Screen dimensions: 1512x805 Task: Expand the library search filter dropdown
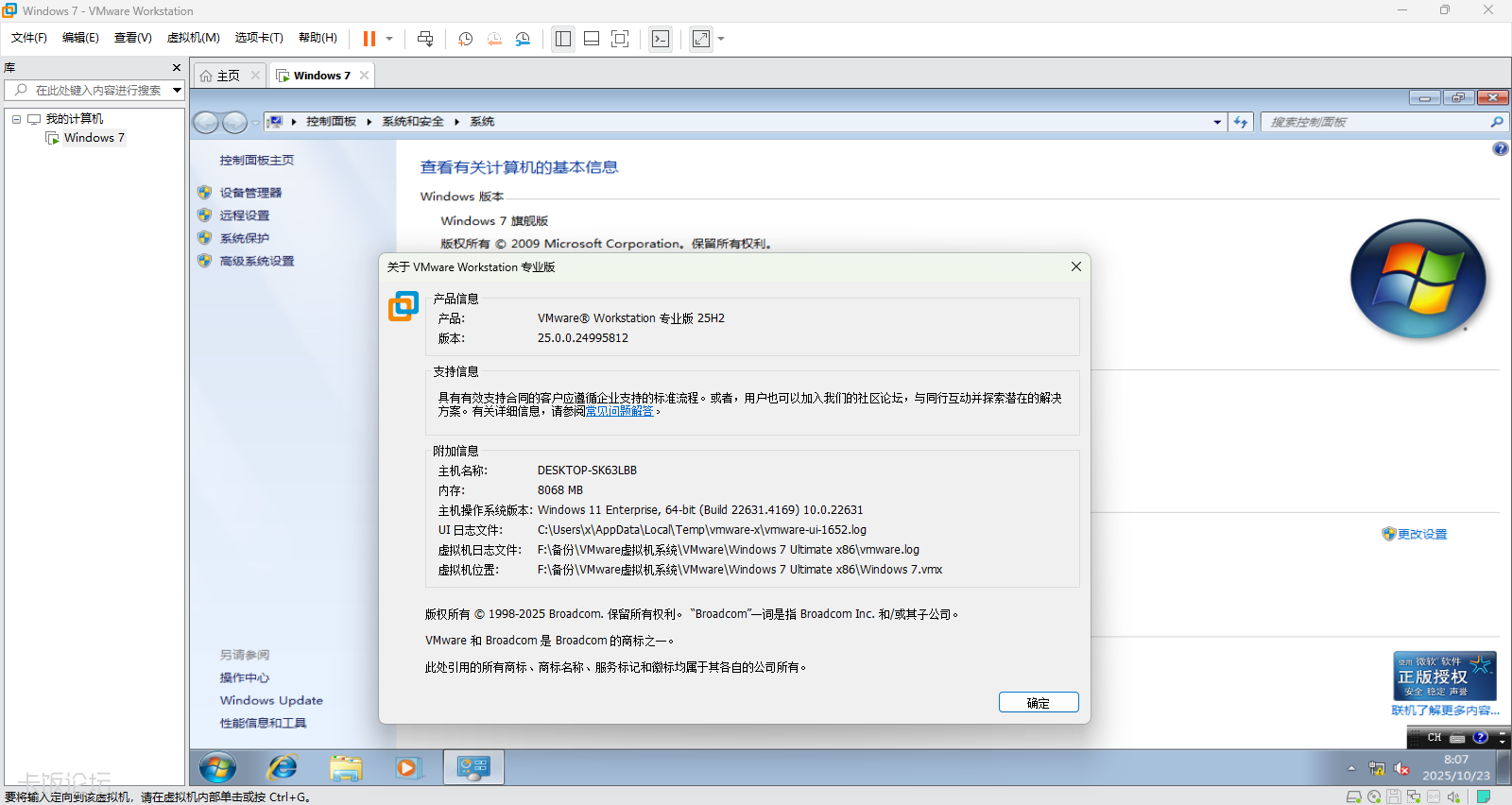point(177,91)
